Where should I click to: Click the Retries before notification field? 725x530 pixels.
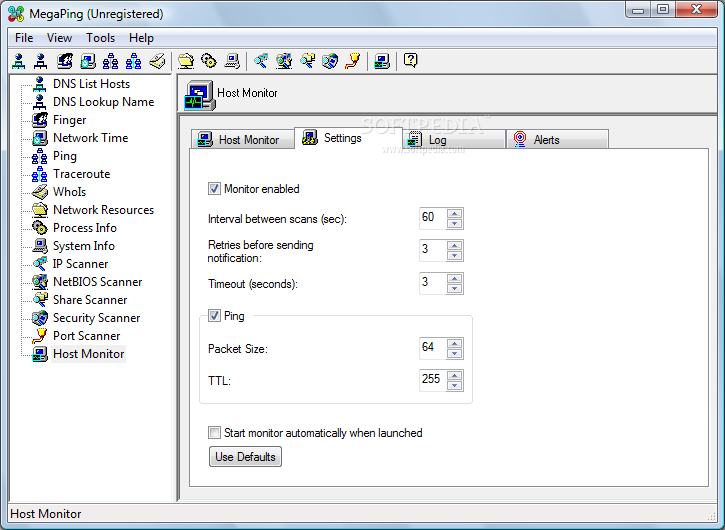(433, 251)
